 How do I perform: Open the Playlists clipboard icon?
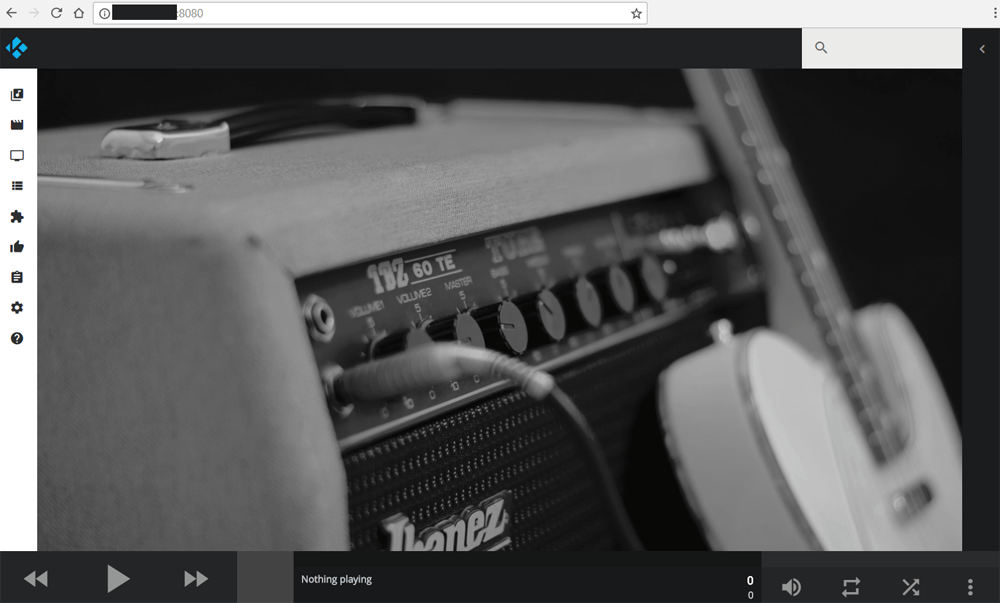coord(17,277)
